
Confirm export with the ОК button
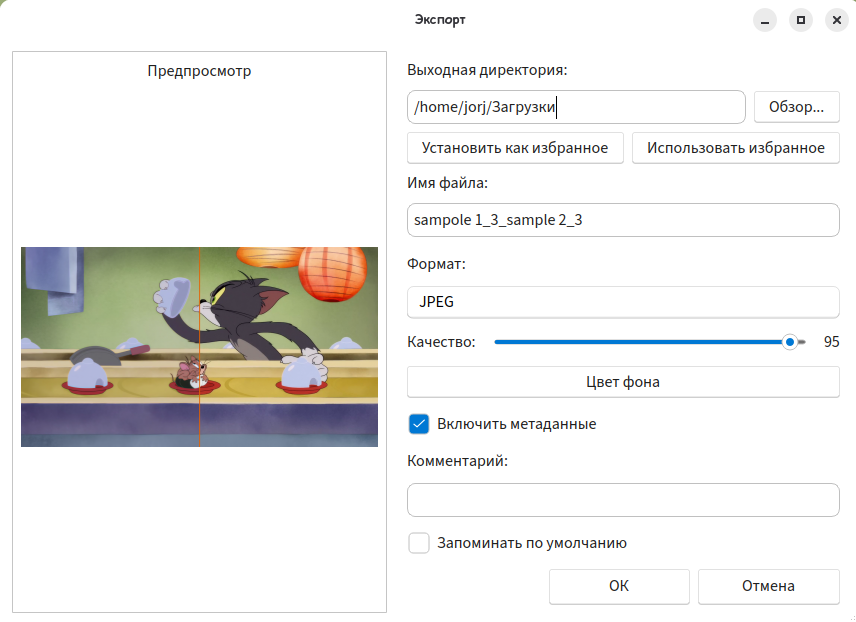tap(619, 586)
